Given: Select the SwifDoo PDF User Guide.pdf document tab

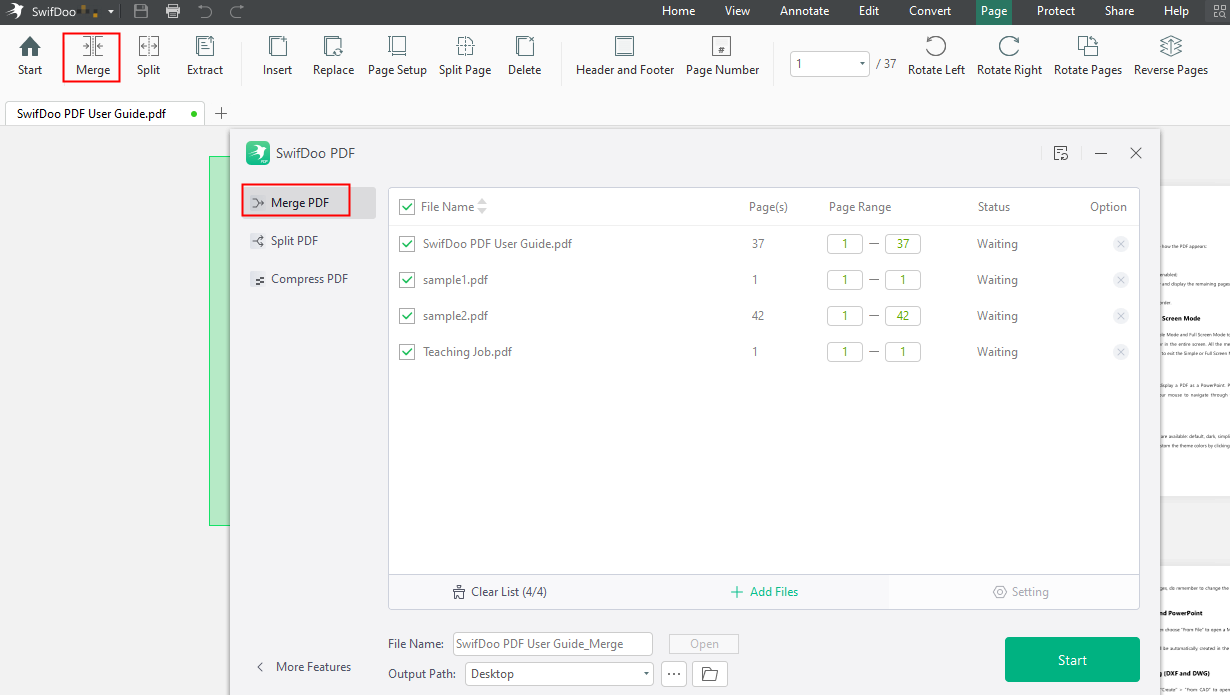Looking at the screenshot, I should [104, 113].
